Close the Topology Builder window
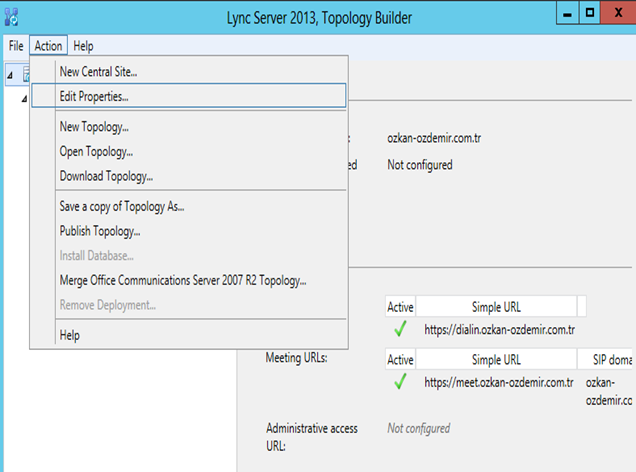This screenshot has height=472, width=636. pyautogui.click(x=618, y=13)
